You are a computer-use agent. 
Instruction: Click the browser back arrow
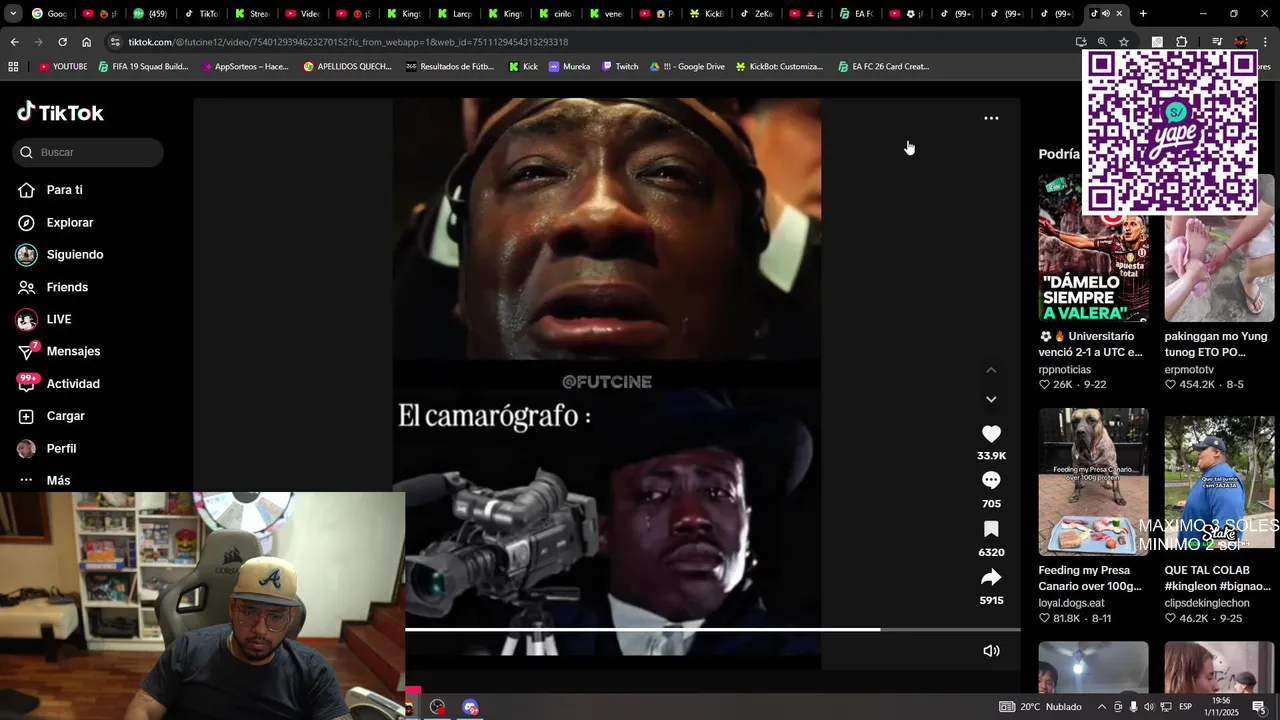(14, 42)
